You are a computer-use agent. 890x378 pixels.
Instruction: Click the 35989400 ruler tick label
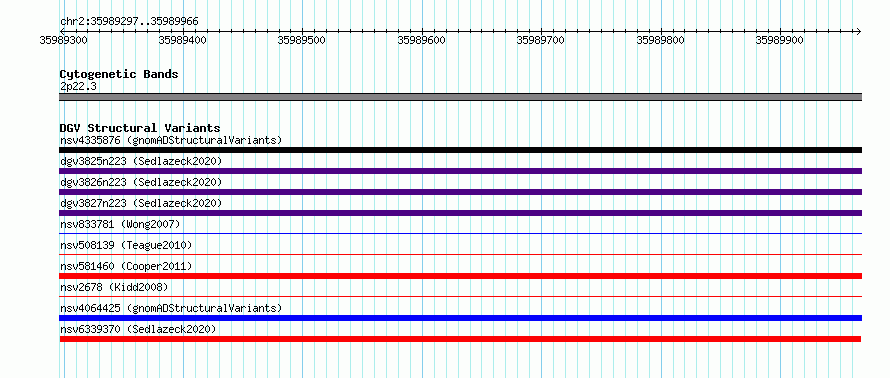click(183, 40)
